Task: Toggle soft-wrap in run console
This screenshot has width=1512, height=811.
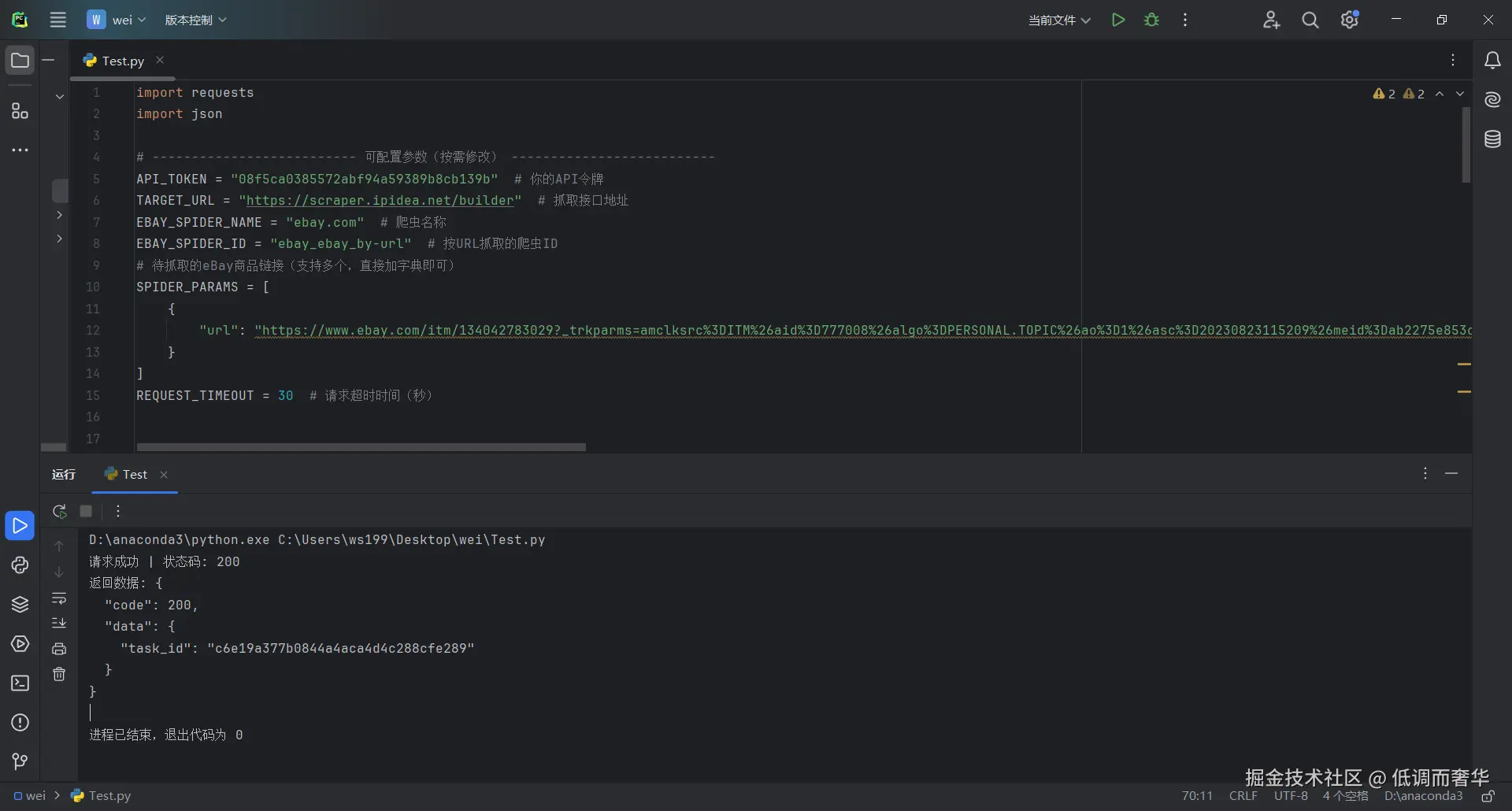Action: (x=59, y=598)
